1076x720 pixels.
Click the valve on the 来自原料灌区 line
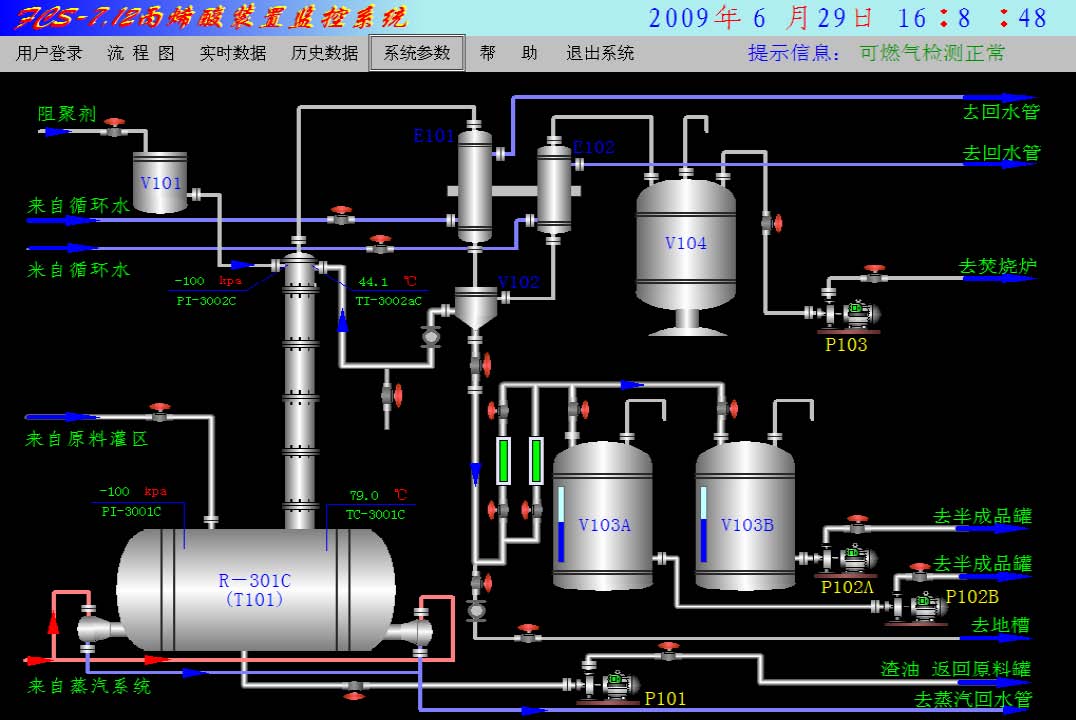pyautogui.click(x=160, y=413)
